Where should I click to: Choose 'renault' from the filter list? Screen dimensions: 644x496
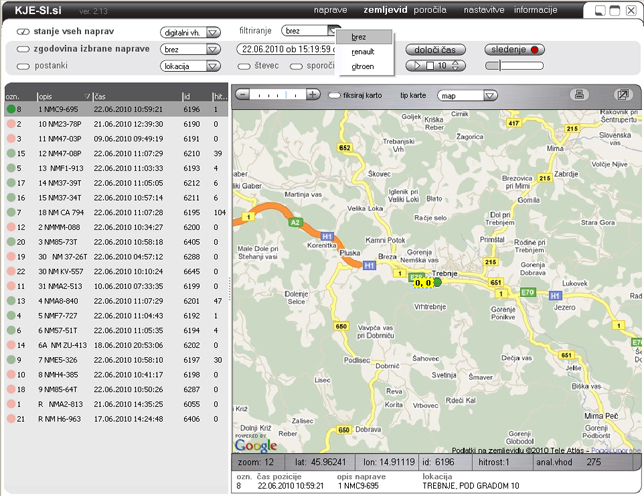click(363, 51)
